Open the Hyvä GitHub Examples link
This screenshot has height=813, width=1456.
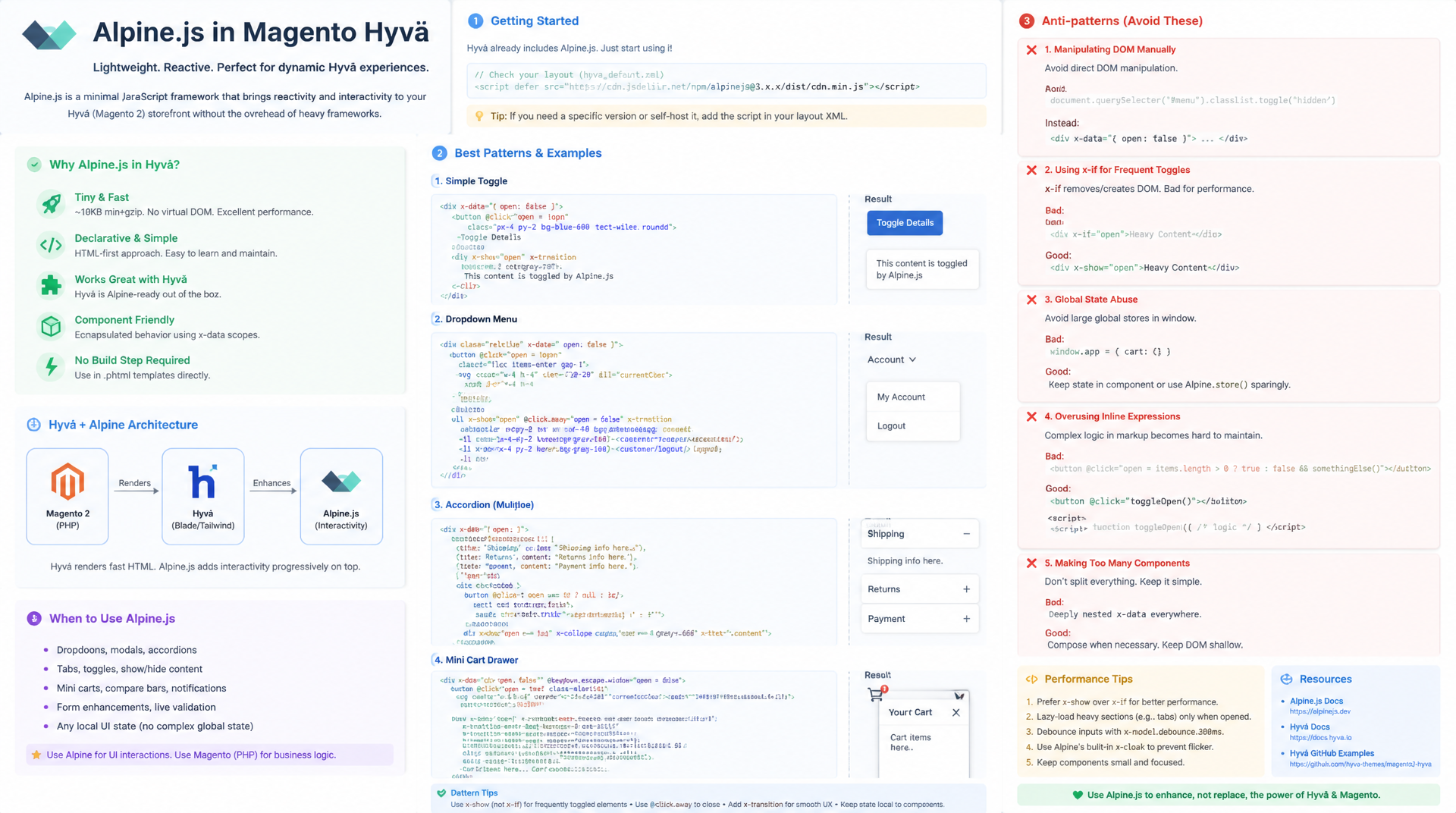click(x=1332, y=753)
